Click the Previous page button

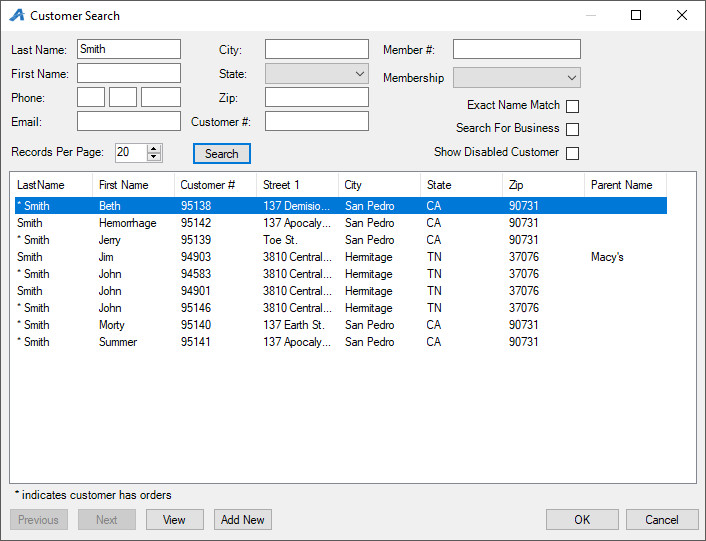39,520
